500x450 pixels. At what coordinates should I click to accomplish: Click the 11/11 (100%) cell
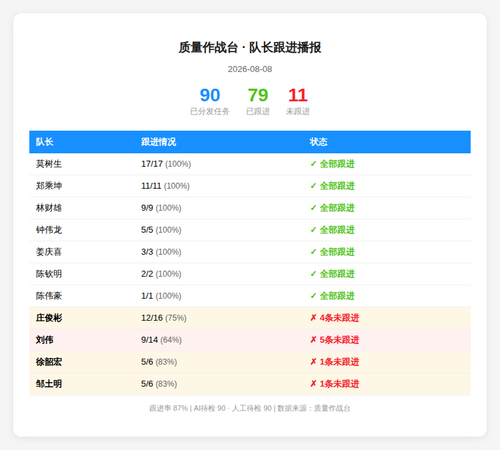pos(165,186)
